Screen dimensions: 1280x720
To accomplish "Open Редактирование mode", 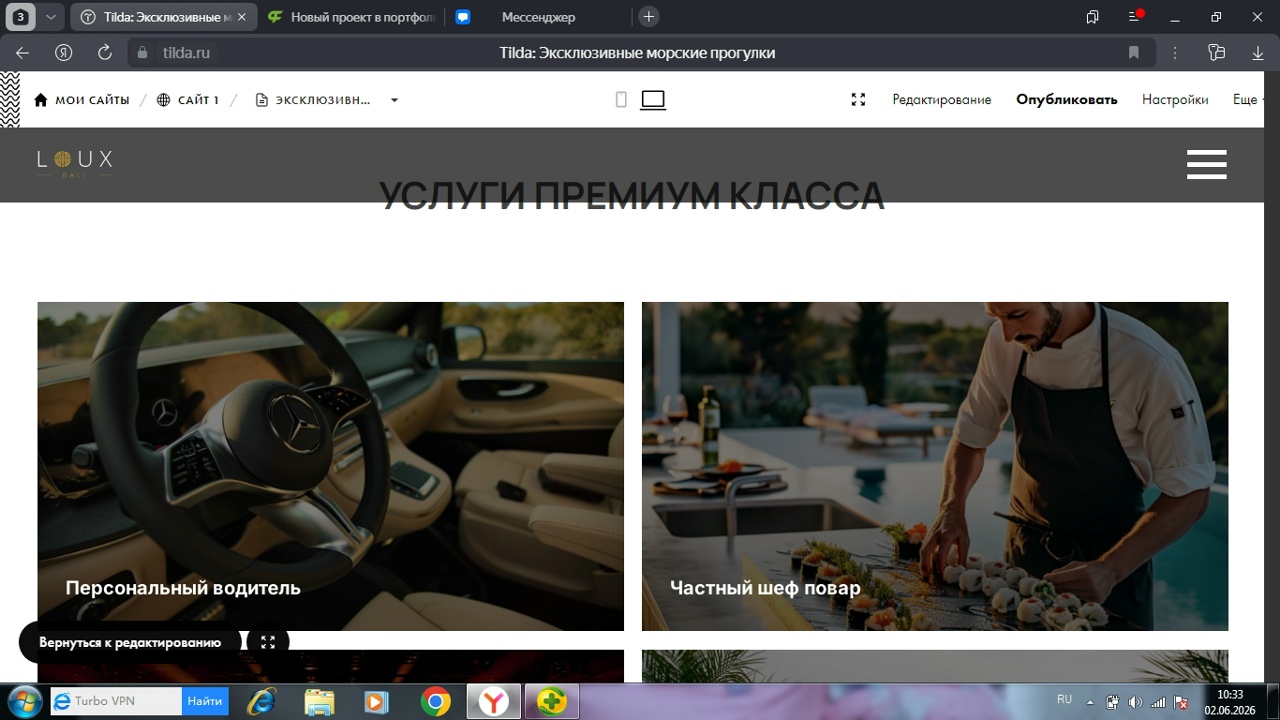I will 942,100.
